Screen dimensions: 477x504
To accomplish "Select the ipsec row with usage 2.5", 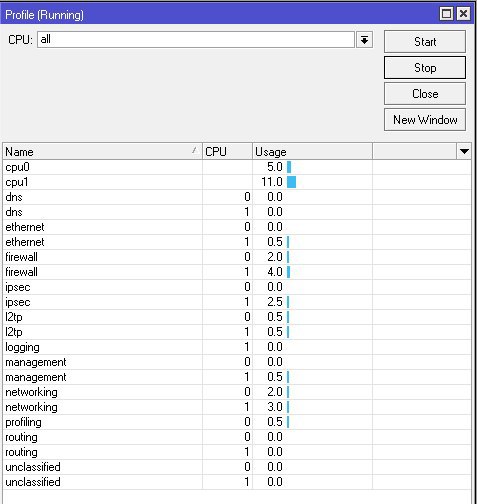I will click(237, 302).
